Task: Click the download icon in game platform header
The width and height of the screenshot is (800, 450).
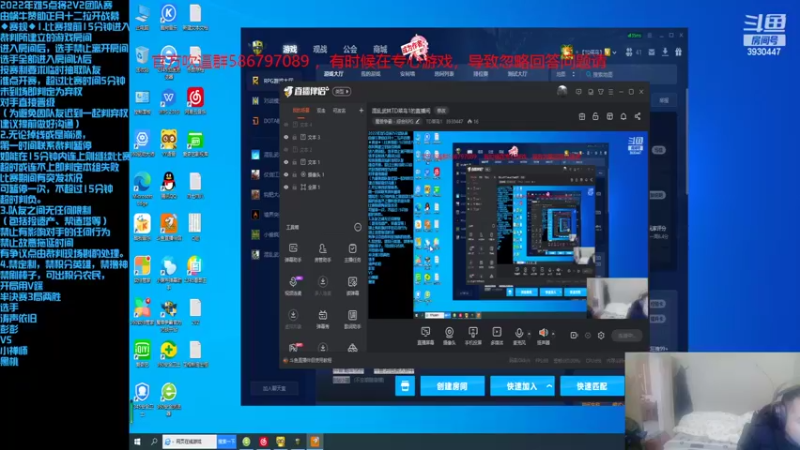Action: pyautogui.click(x=665, y=52)
